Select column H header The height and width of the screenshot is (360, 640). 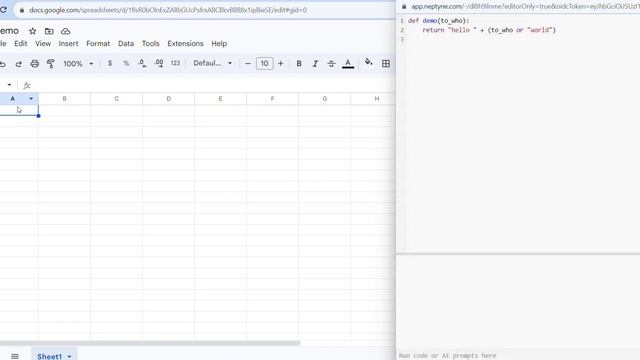373,99
